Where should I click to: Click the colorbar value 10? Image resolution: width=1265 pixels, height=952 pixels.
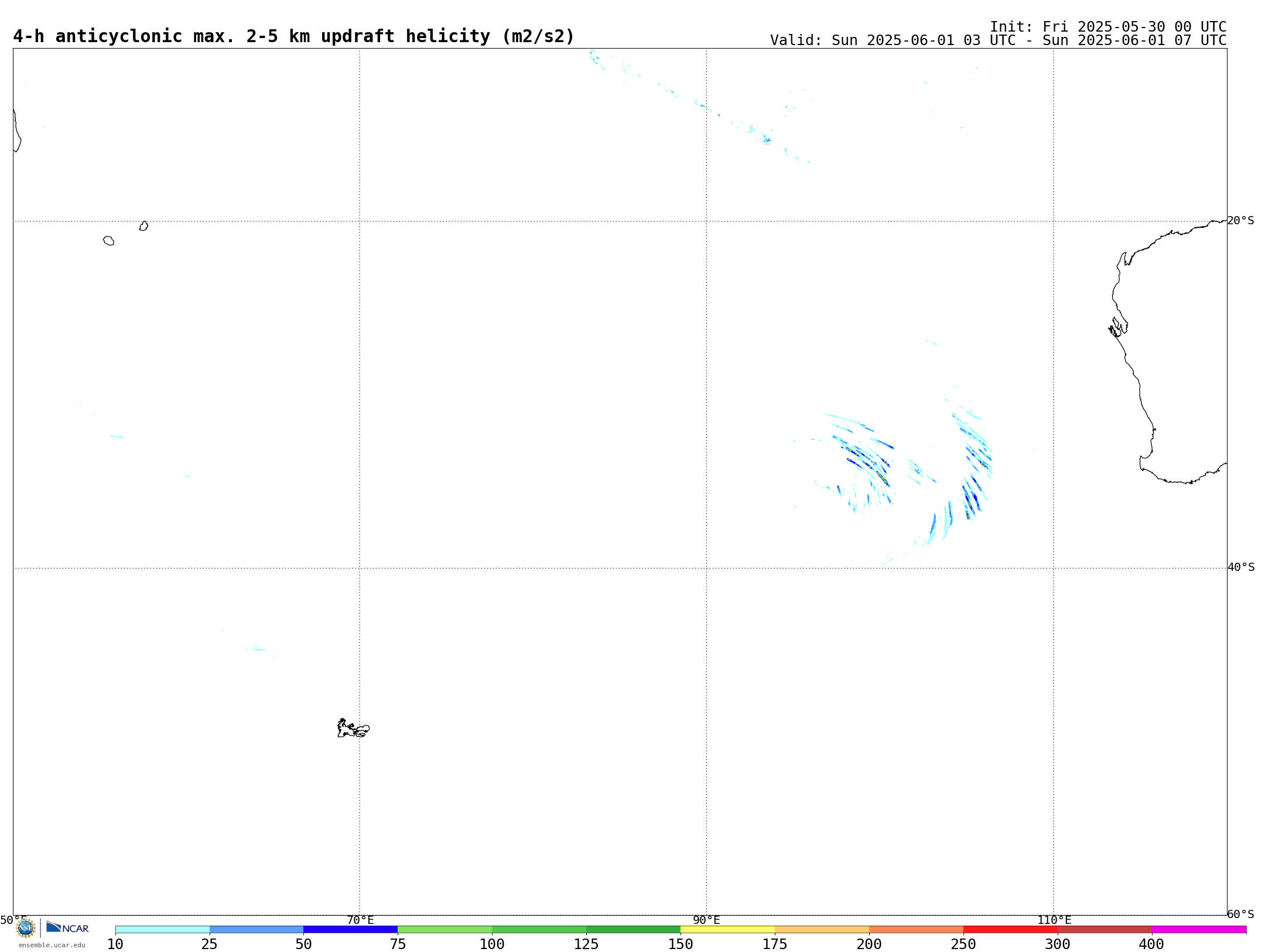coord(115,944)
